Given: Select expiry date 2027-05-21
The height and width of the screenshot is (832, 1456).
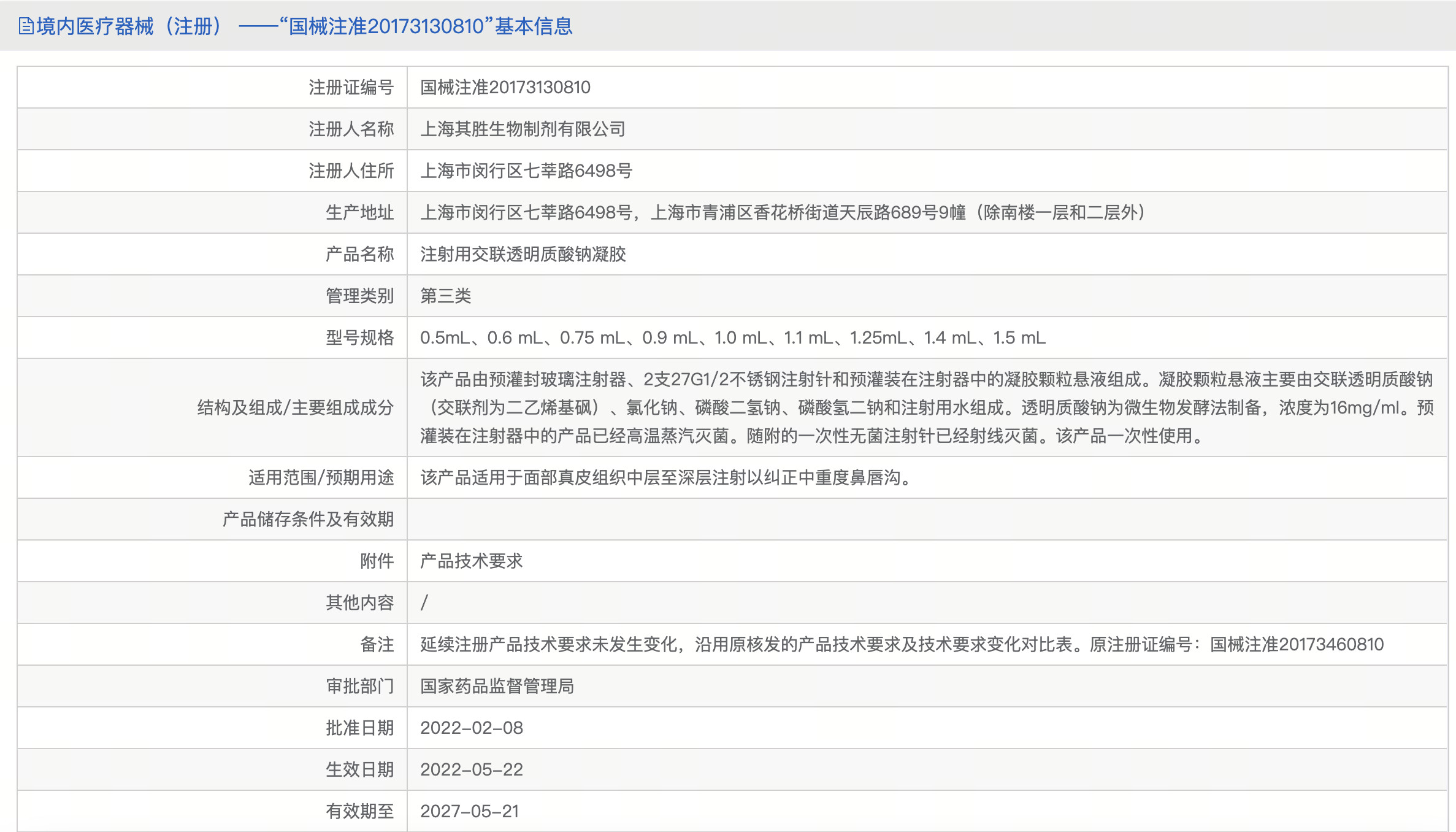Looking at the screenshot, I should (470, 812).
